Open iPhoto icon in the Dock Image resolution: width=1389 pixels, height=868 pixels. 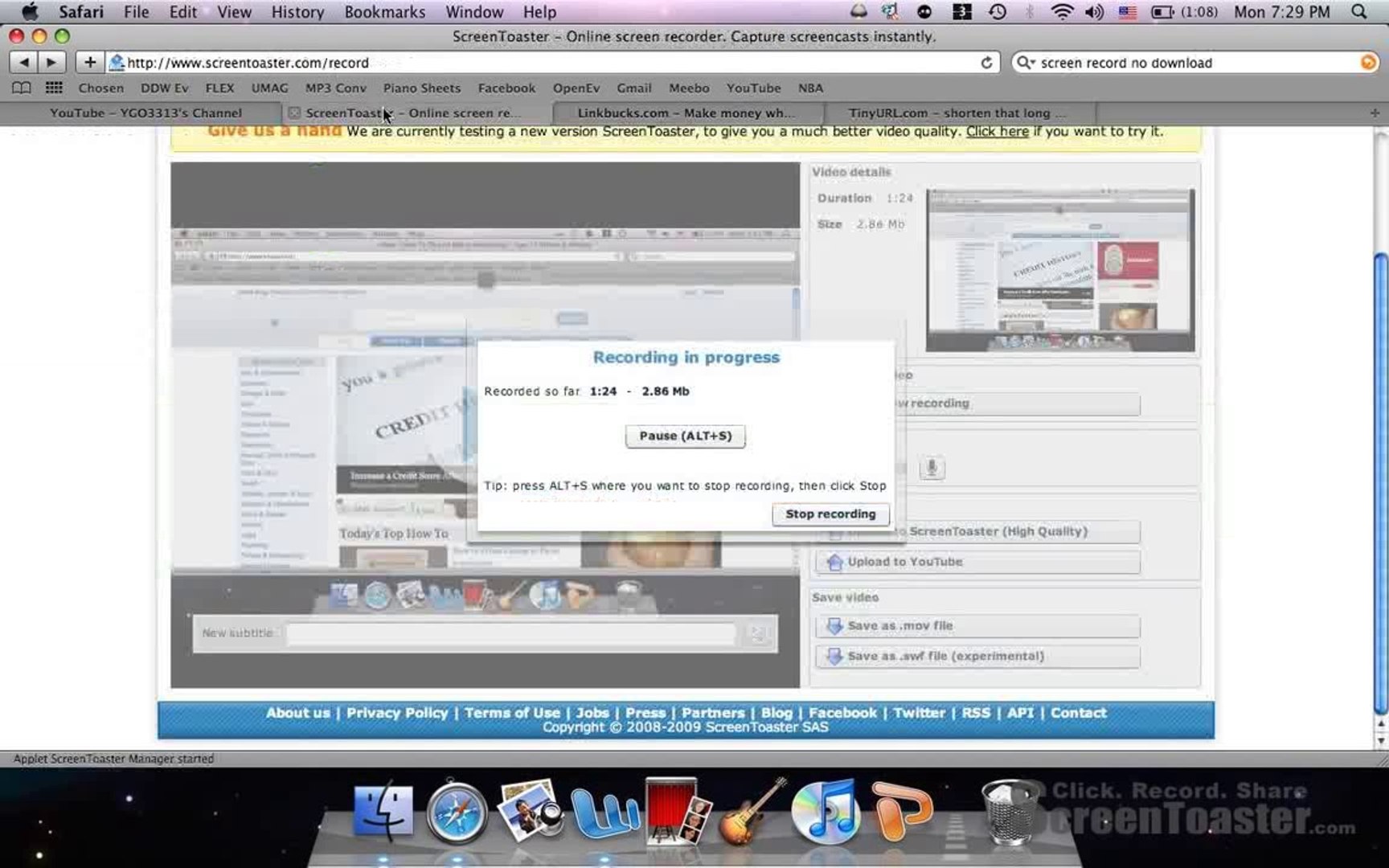click(529, 810)
